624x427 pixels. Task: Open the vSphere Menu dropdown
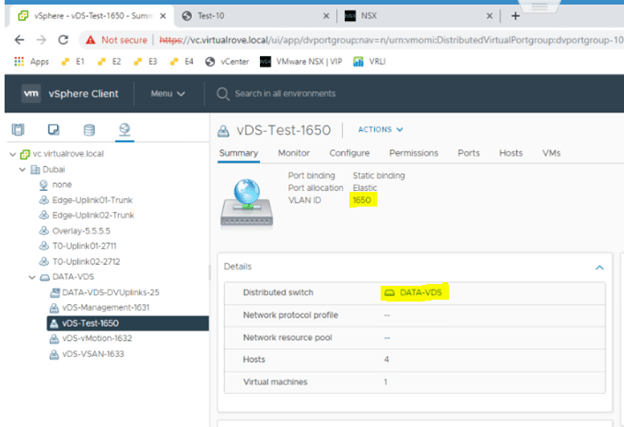[167, 94]
